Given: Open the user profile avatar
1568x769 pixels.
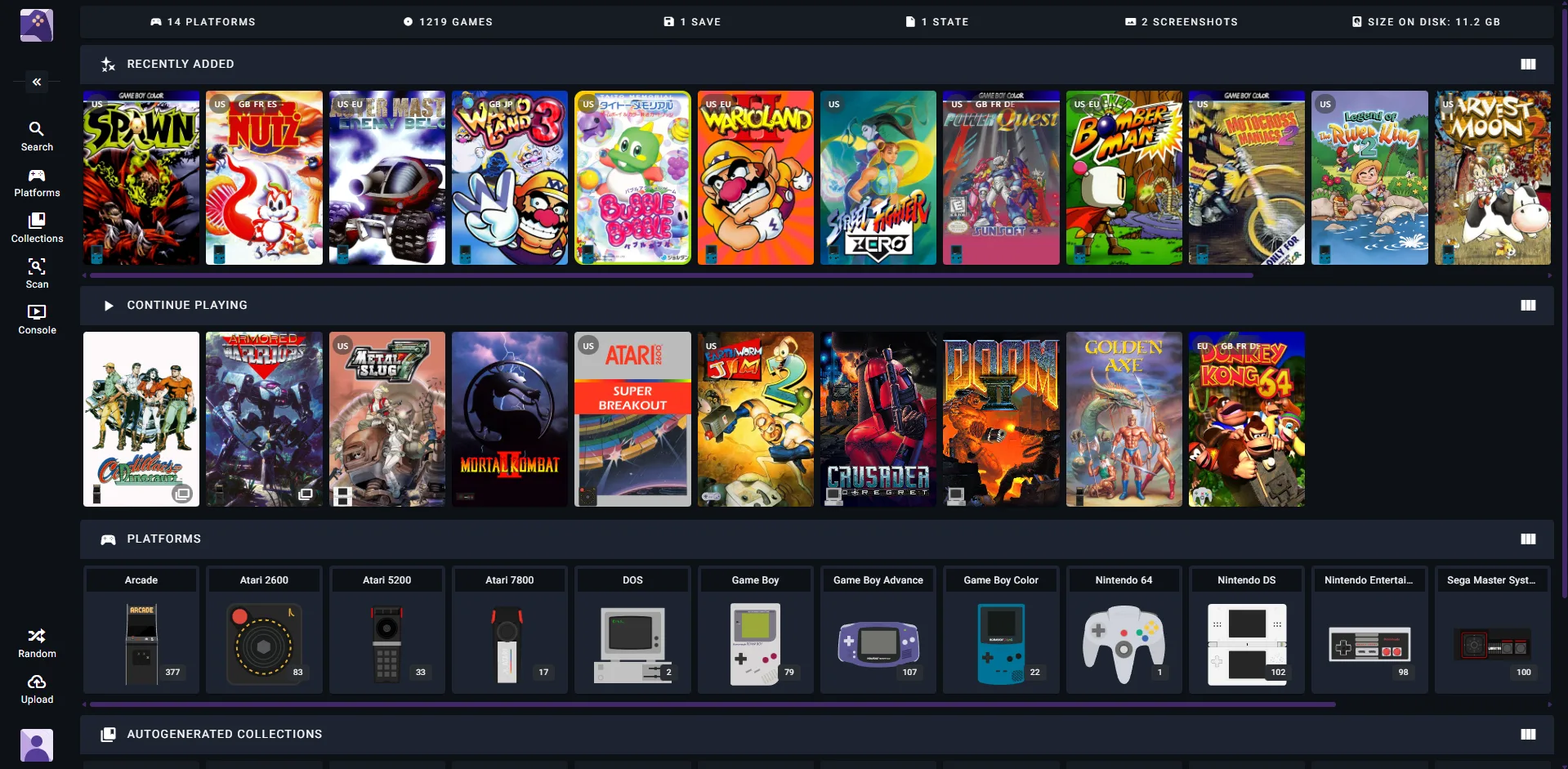Looking at the screenshot, I should tap(37, 744).
